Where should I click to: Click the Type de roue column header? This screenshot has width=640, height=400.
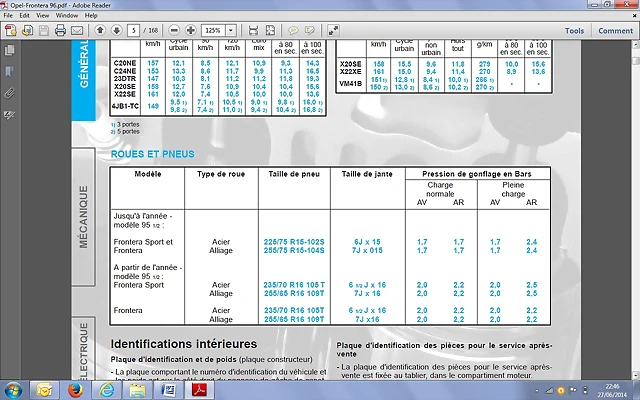pyautogui.click(x=221, y=174)
